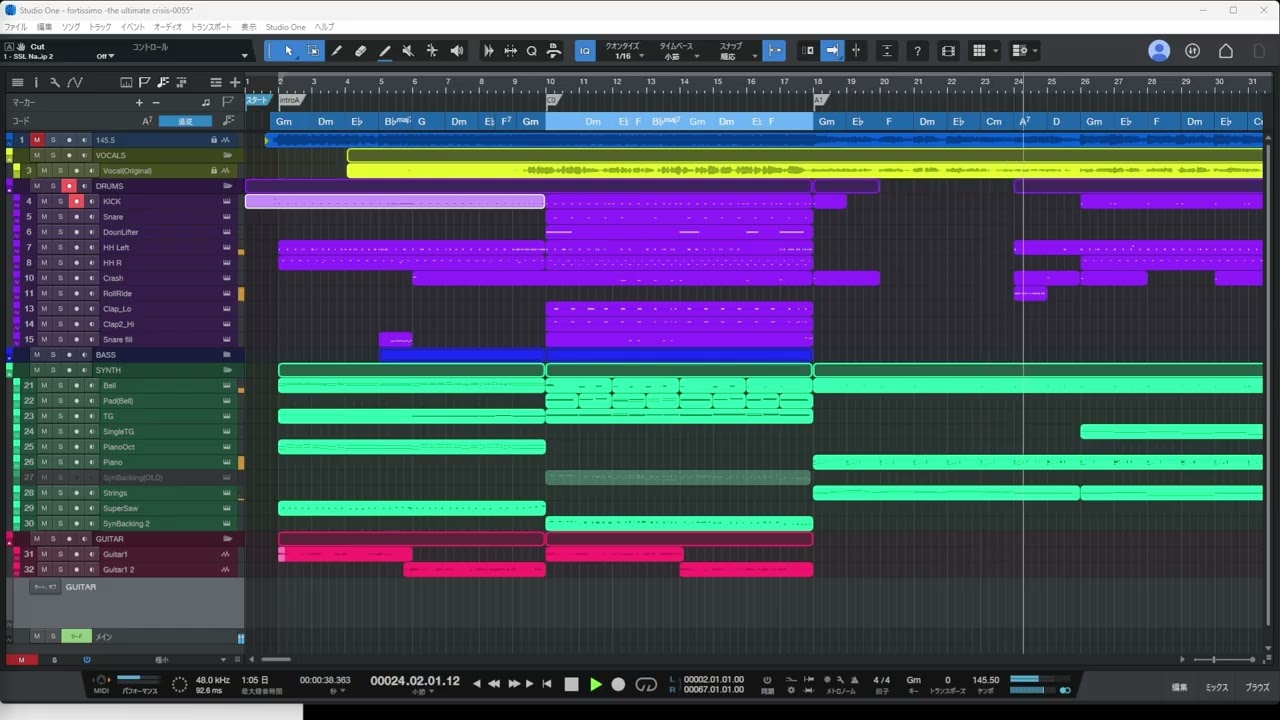Select the Eraser tool
The height and width of the screenshot is (720, 1280).
tap(361, 51)
